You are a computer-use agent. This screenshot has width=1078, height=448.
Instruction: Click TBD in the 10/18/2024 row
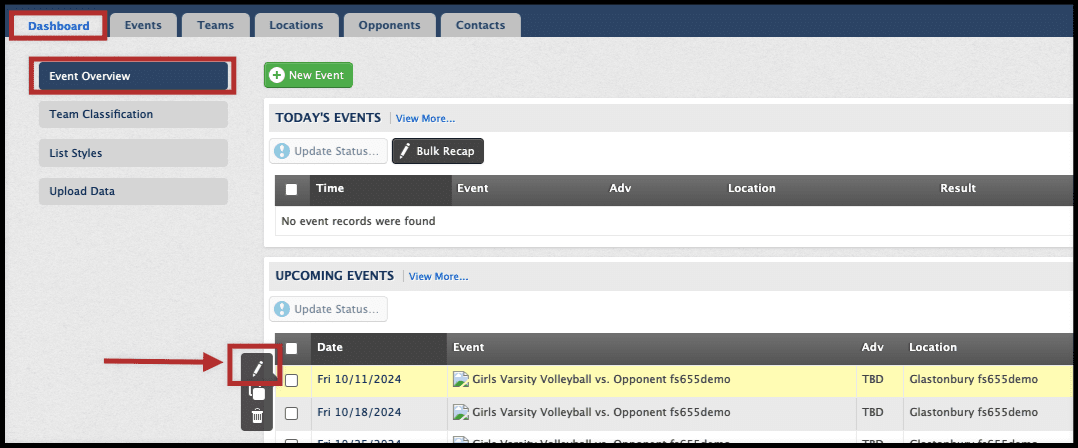[872, 412]
